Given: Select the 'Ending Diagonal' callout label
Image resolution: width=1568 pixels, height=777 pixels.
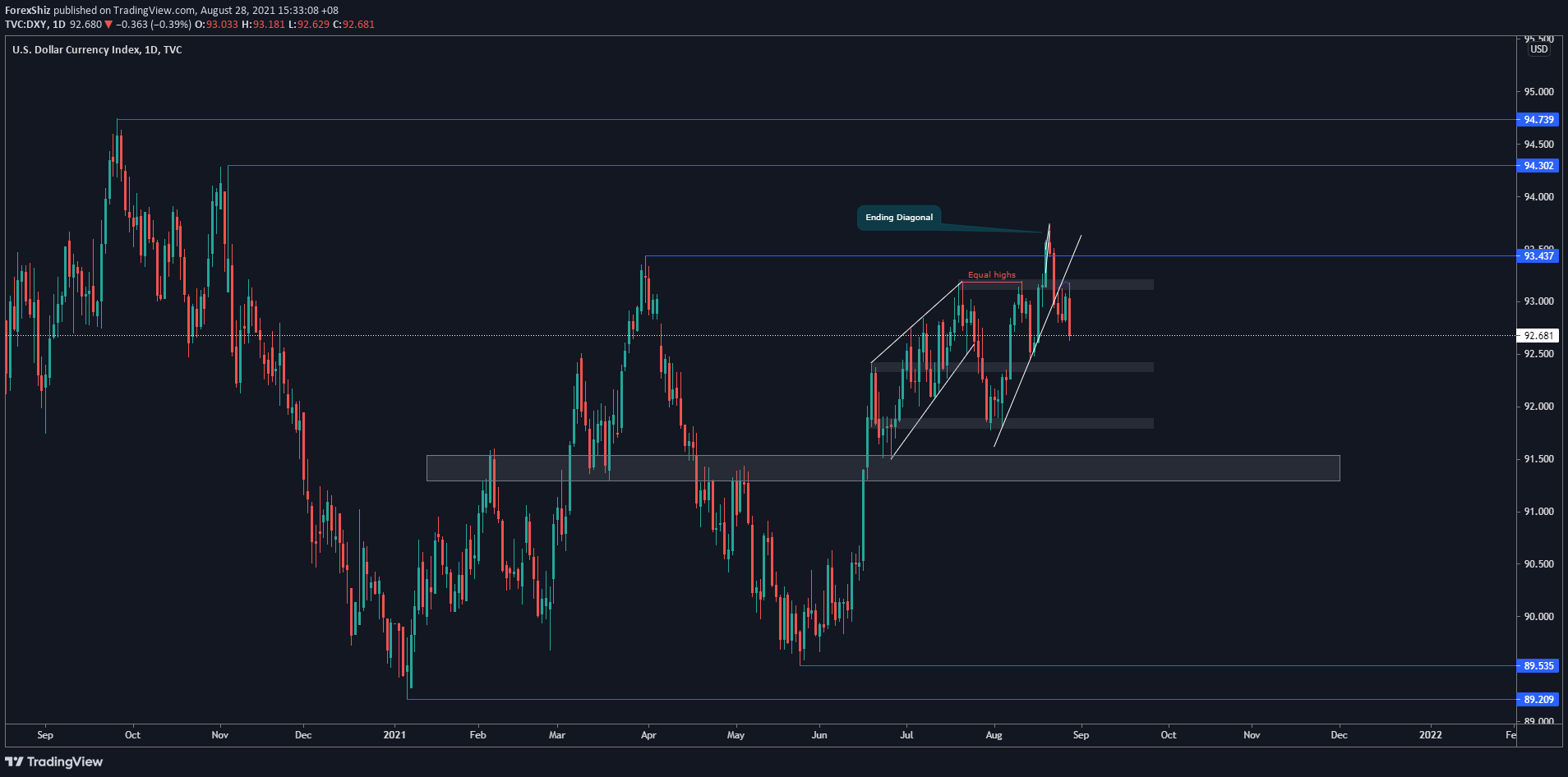Looking at the screenshot, I should pos(899,218).
